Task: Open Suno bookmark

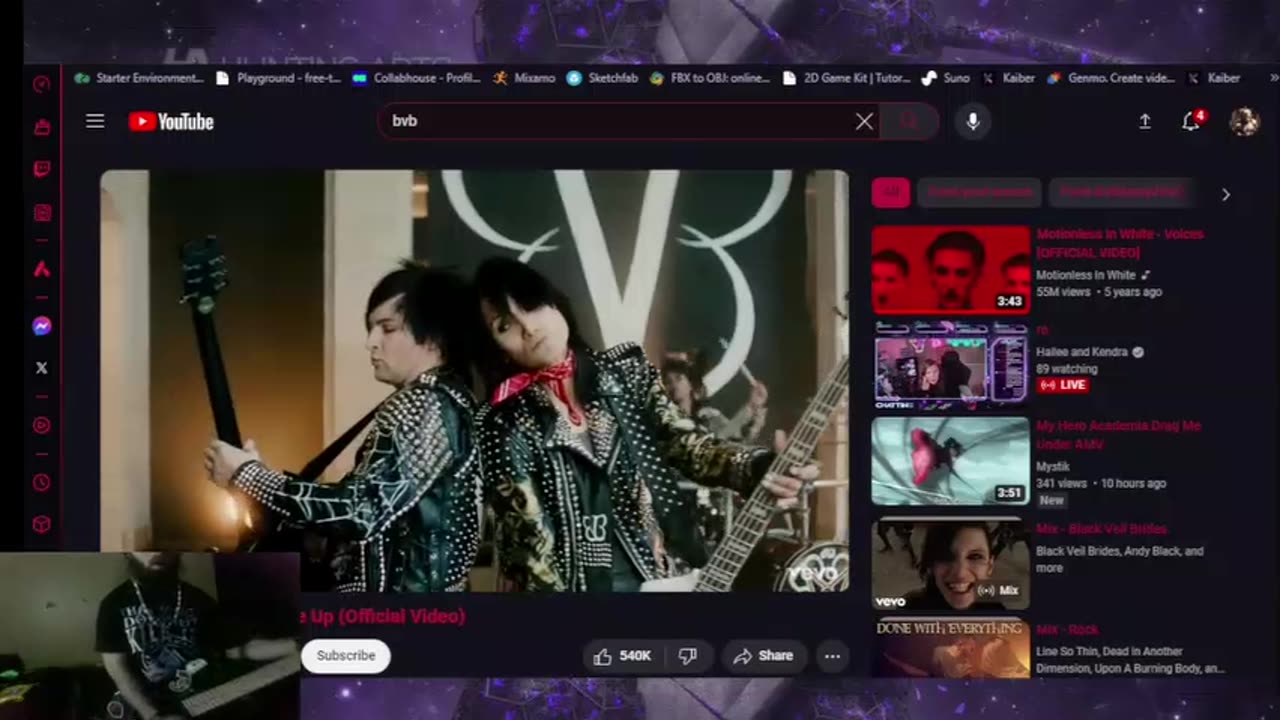Action: tap(946, 78)
